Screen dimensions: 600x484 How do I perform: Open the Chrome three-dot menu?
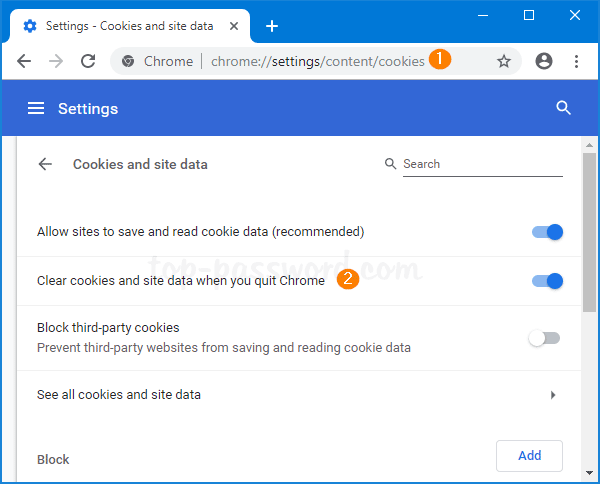(x=576, y=61)
